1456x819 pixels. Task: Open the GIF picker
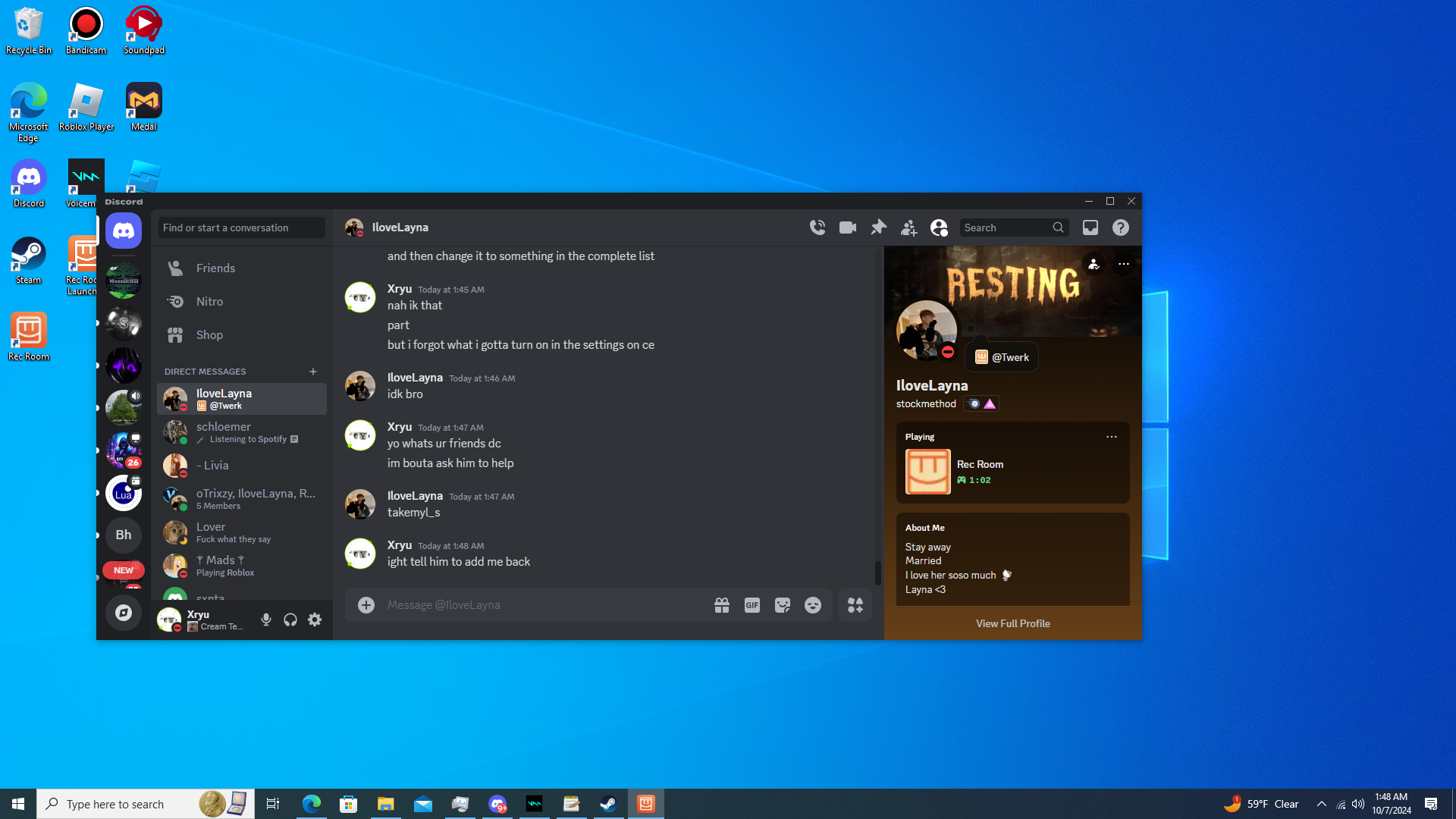(x=752, y=605)
